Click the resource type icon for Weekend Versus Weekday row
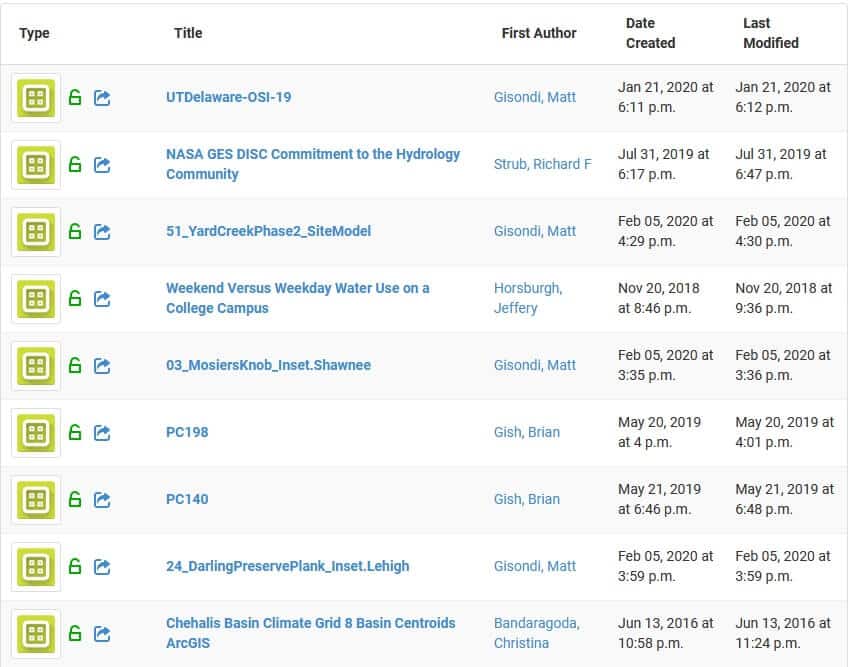 pos(36,298)
